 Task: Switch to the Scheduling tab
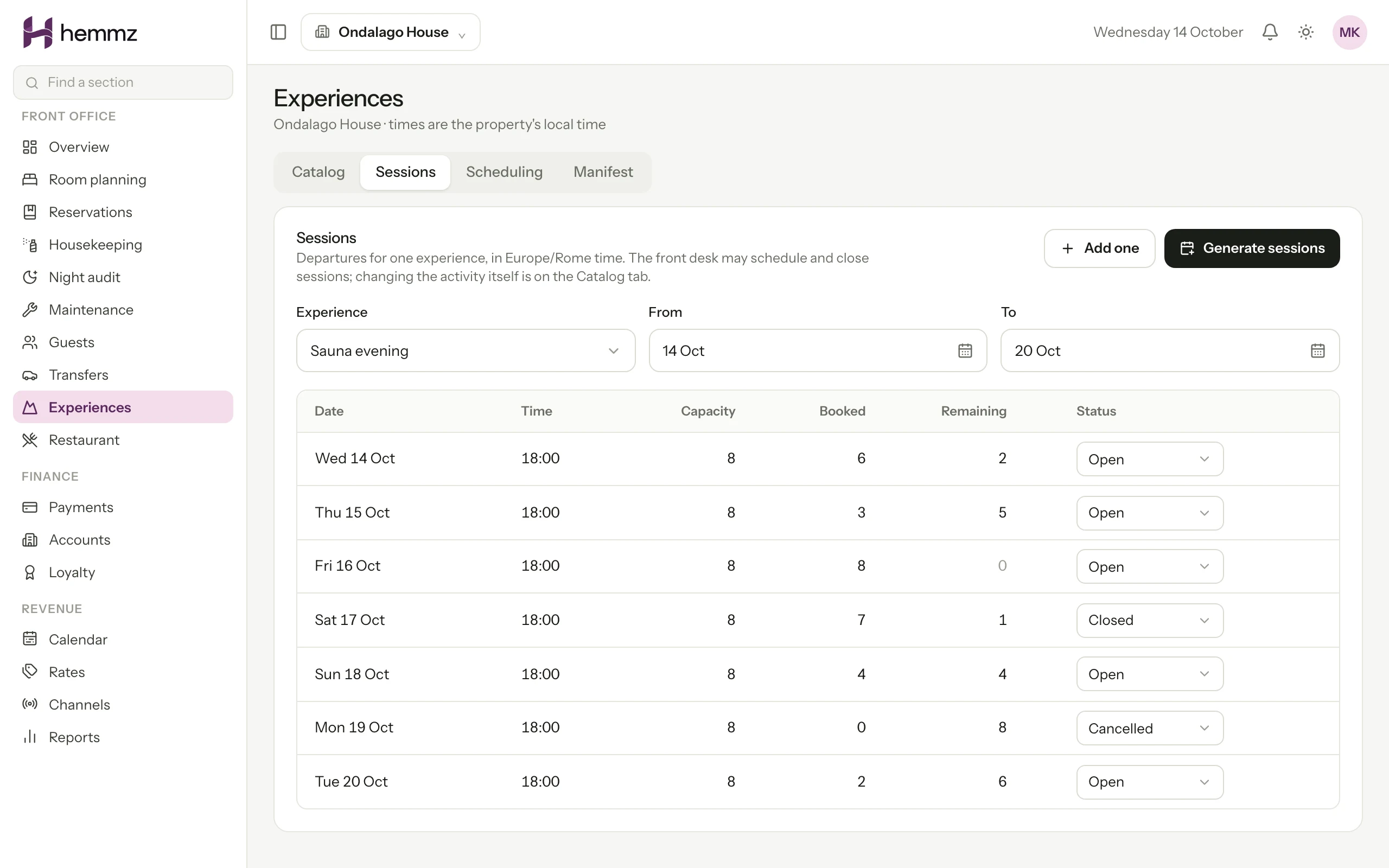(x=504, y=172)
